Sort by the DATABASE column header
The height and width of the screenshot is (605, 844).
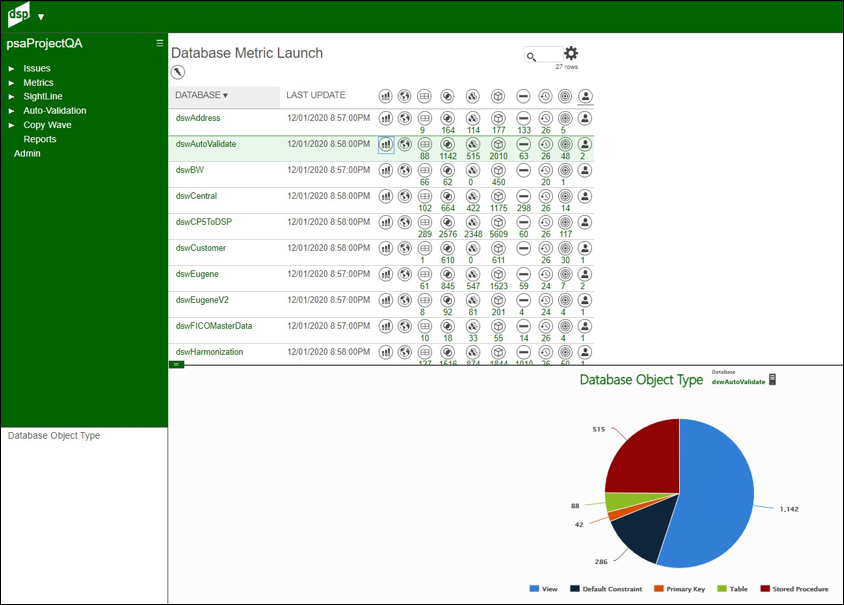click(x=224, y=96)
